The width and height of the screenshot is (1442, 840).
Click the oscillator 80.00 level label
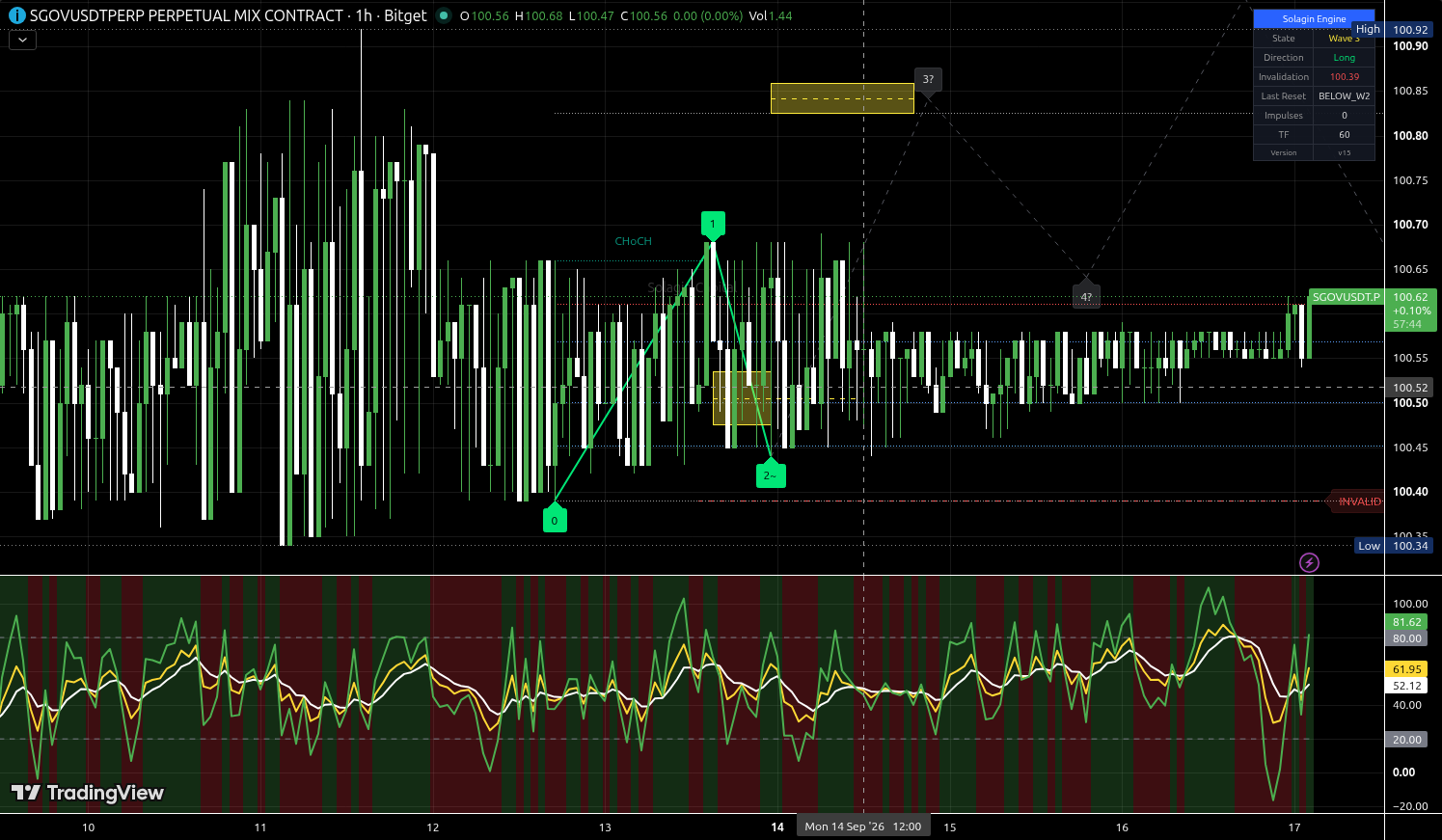1407,638
